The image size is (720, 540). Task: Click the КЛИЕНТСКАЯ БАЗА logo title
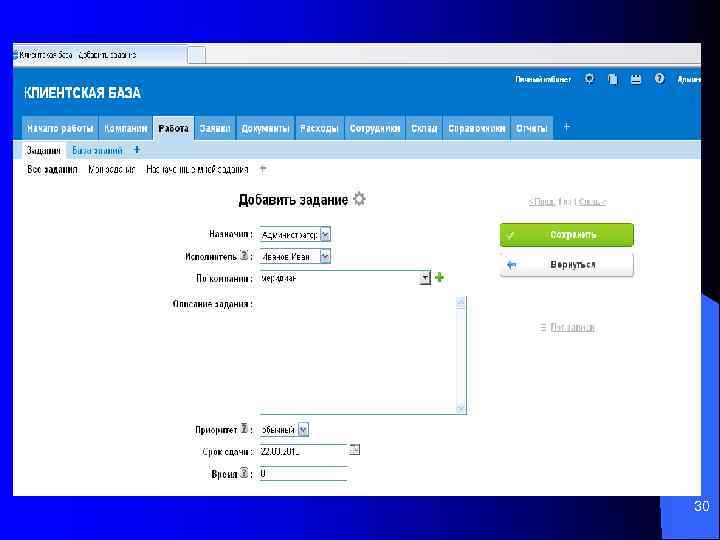coord(82,93)
